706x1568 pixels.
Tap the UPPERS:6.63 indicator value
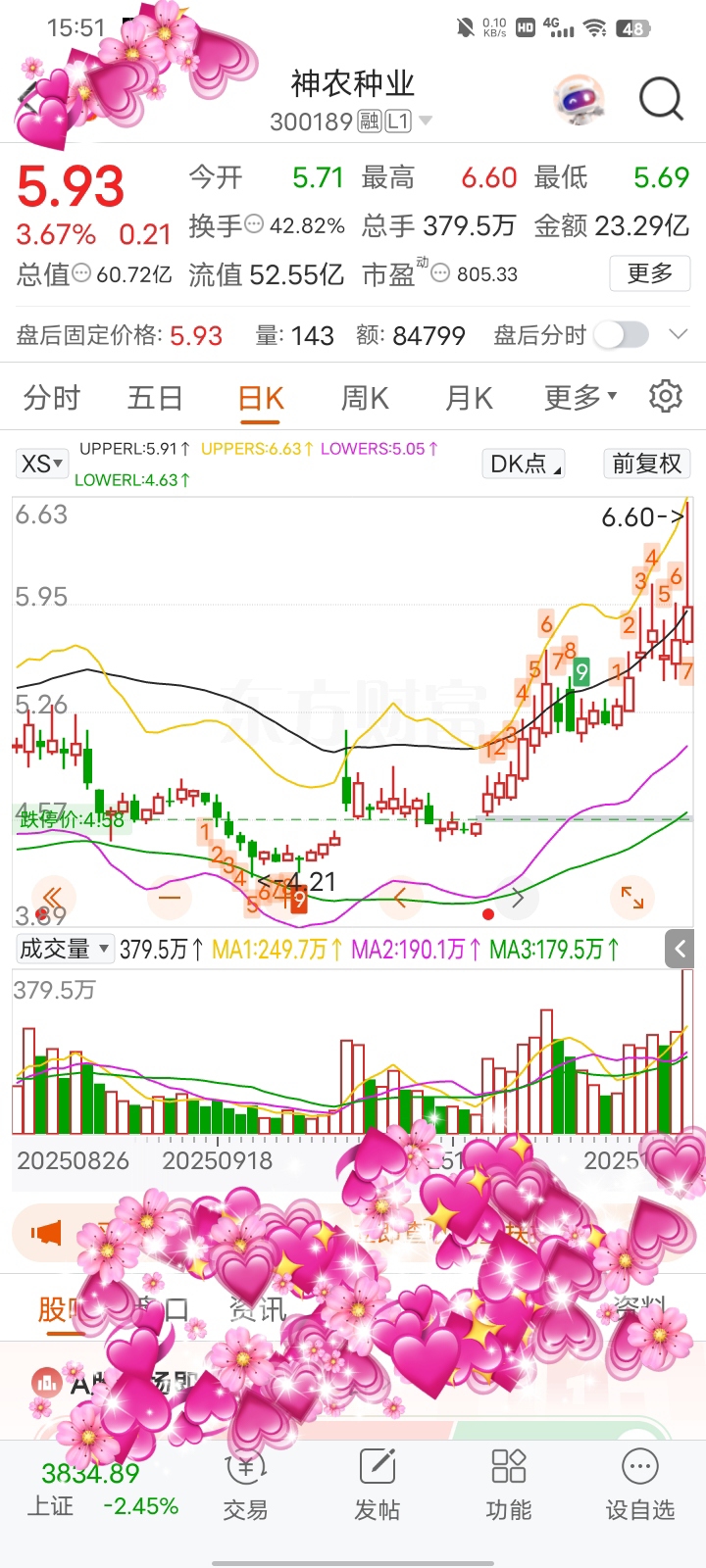point(257,449)
